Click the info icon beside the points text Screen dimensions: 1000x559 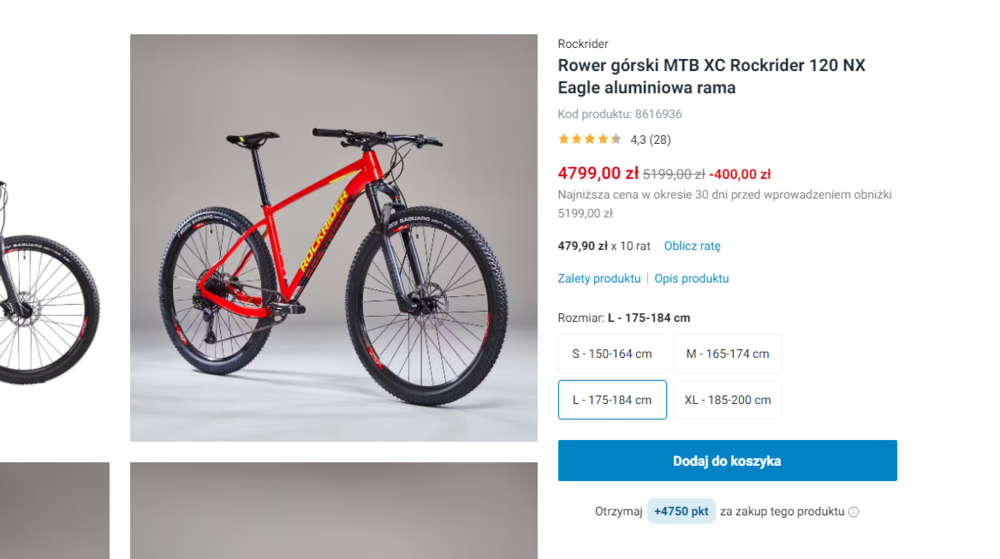[853, 512]
